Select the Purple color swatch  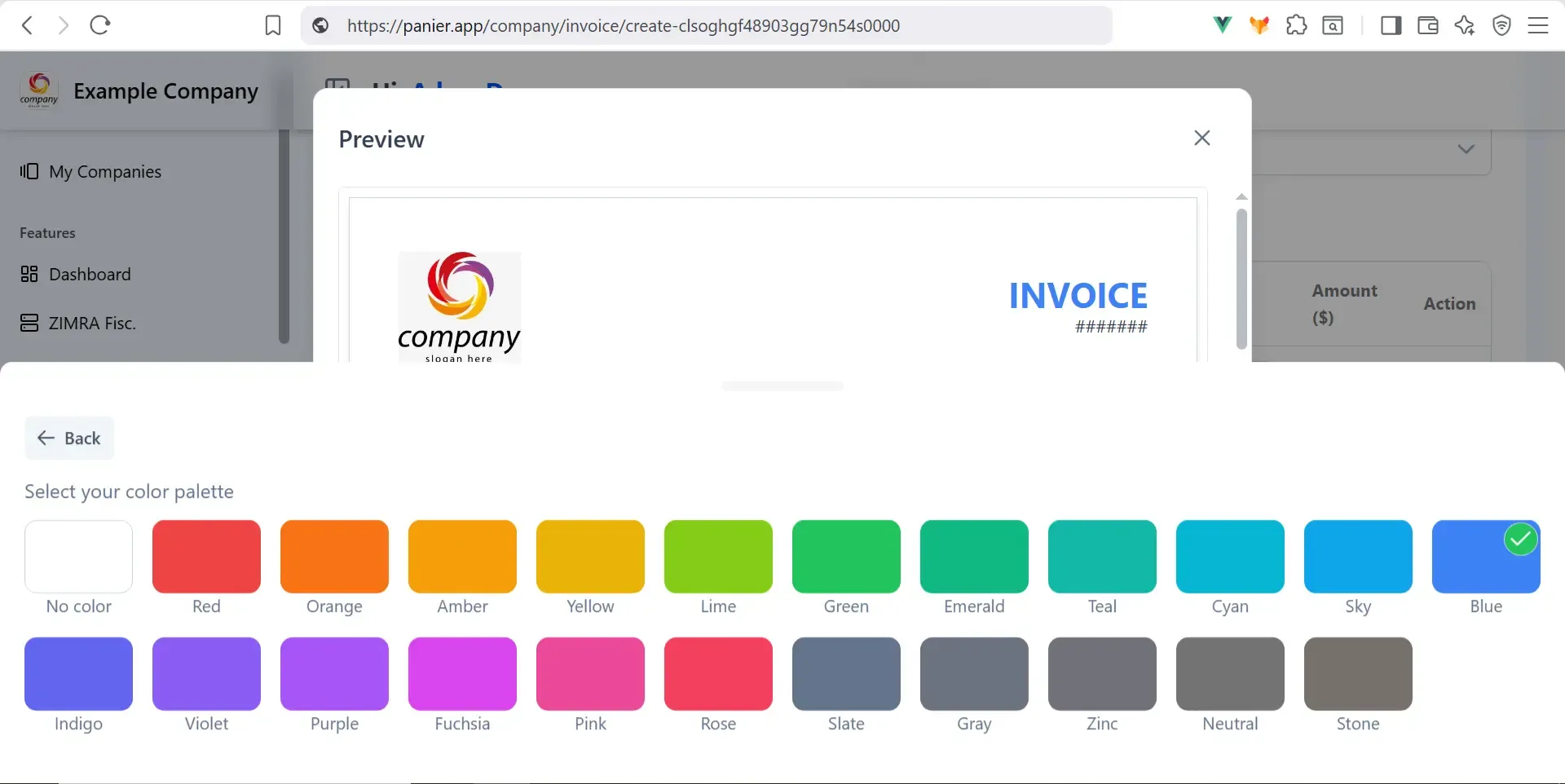coord(335,674)
